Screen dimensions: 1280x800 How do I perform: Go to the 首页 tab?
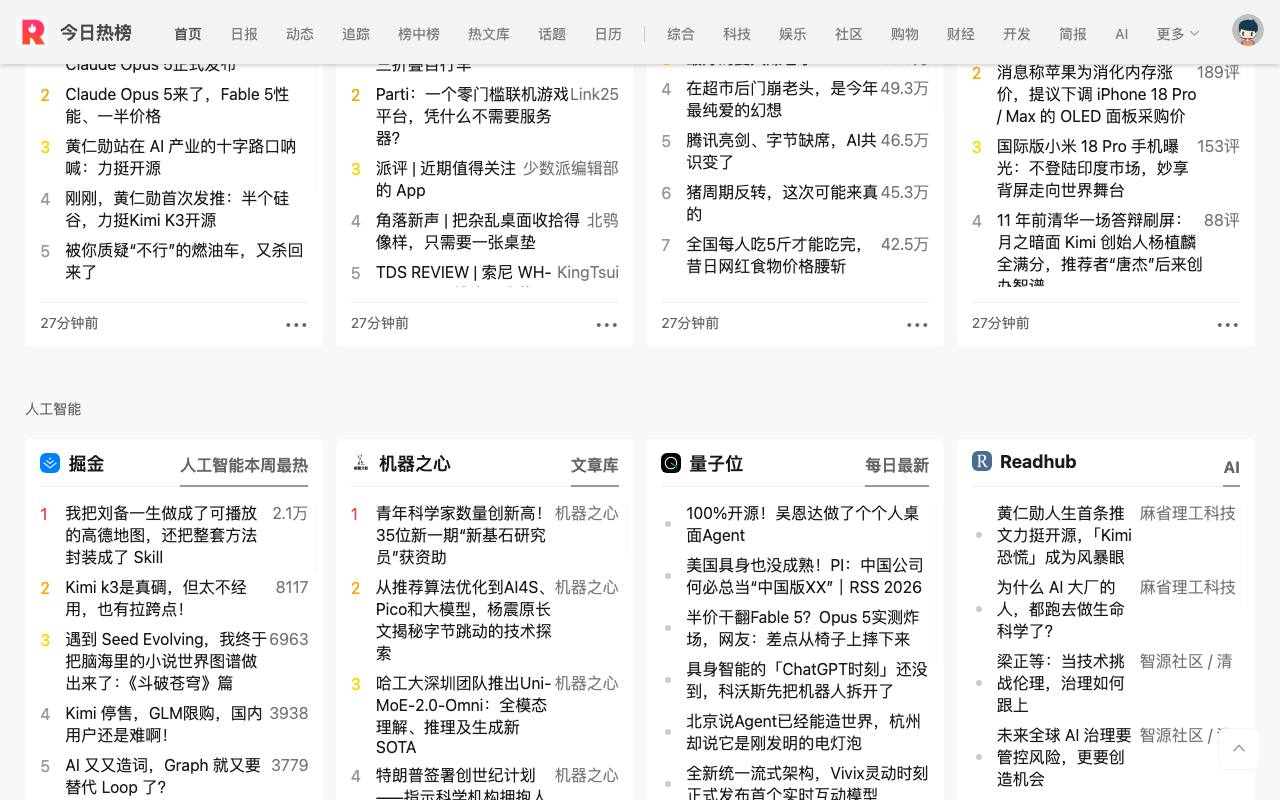[188, 34]
